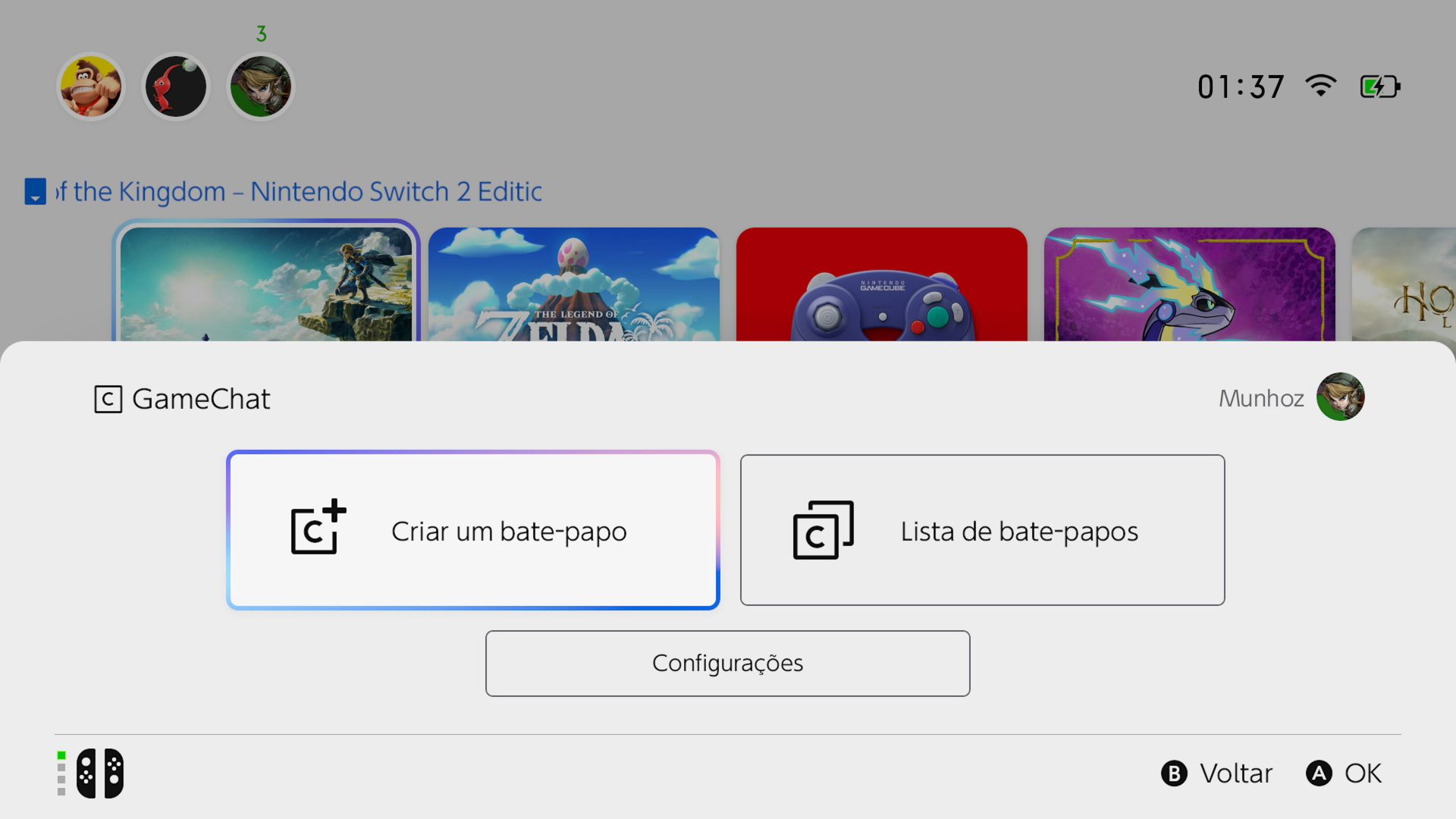Click the GameChat logo icon in header

point(108,399)
